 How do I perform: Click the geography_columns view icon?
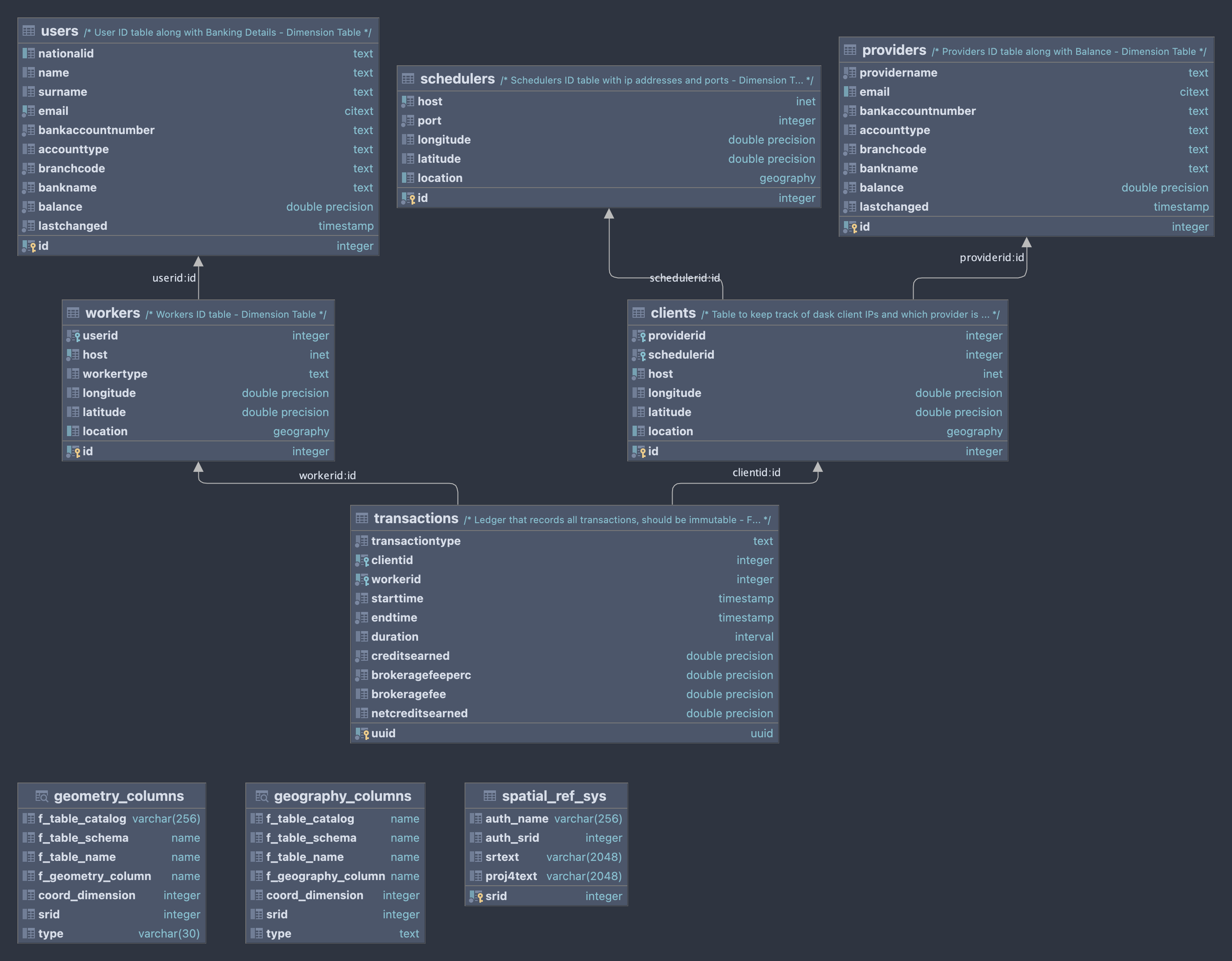[262, 796]
